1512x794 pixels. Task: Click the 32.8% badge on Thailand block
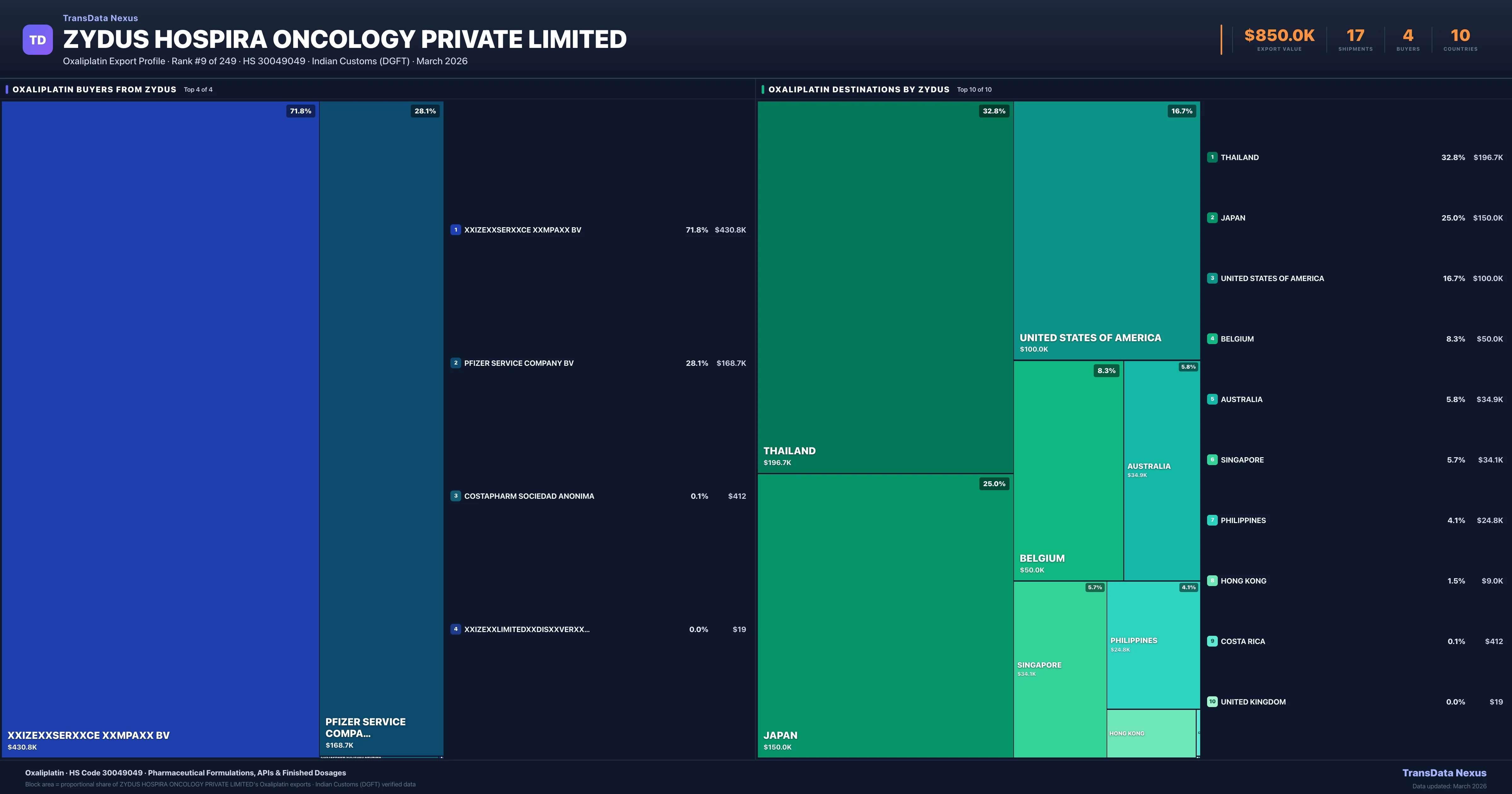pos(994,111)
